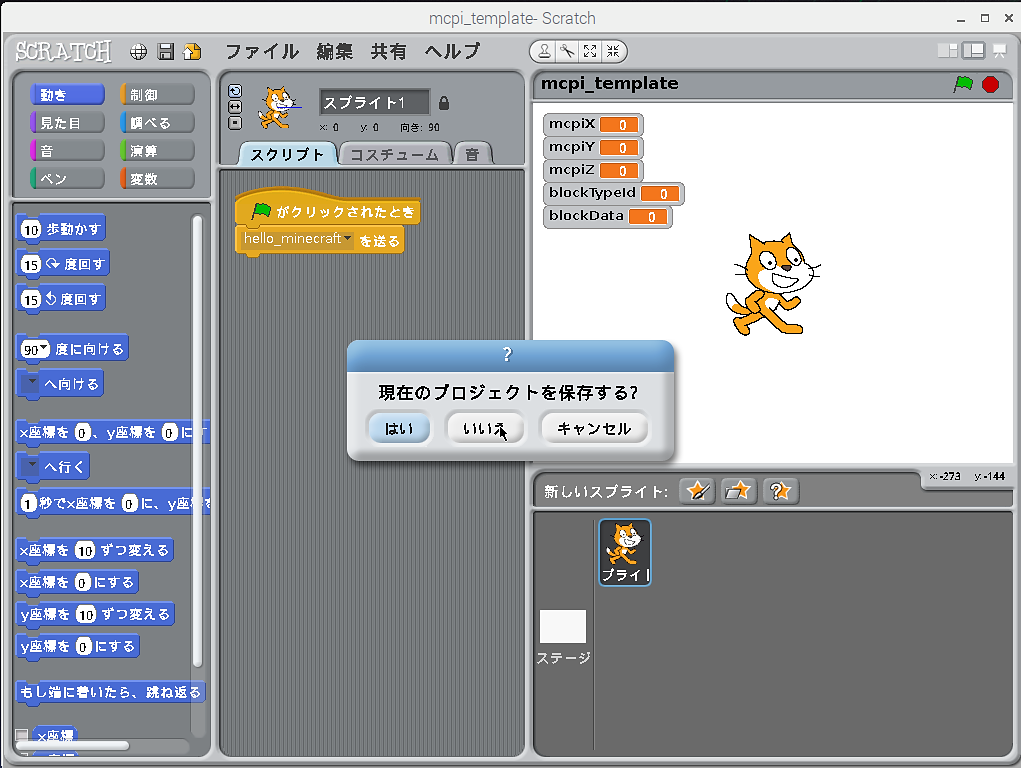Click the globe language icon
The width and height of the screenshot is (1021, 768).
click(x=138, y=51)
